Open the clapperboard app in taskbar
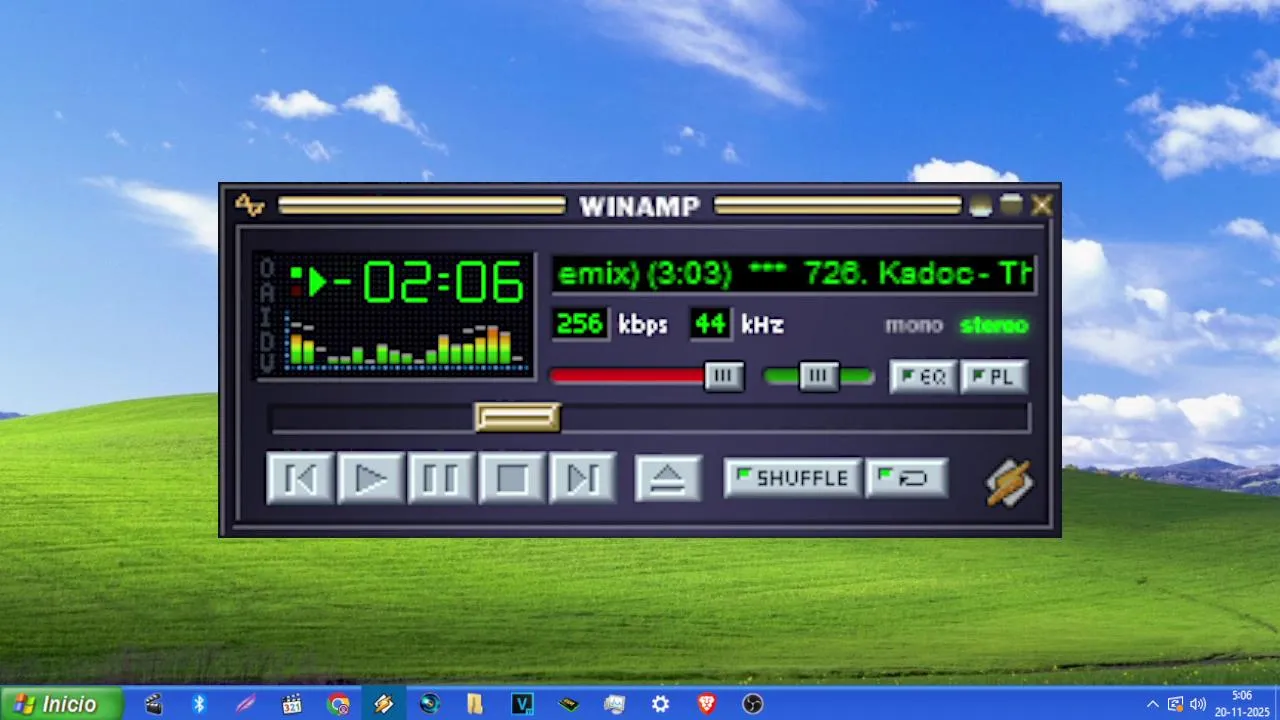Image resolution: width=1280 pixels, height=720 pixels. point(153,704)
